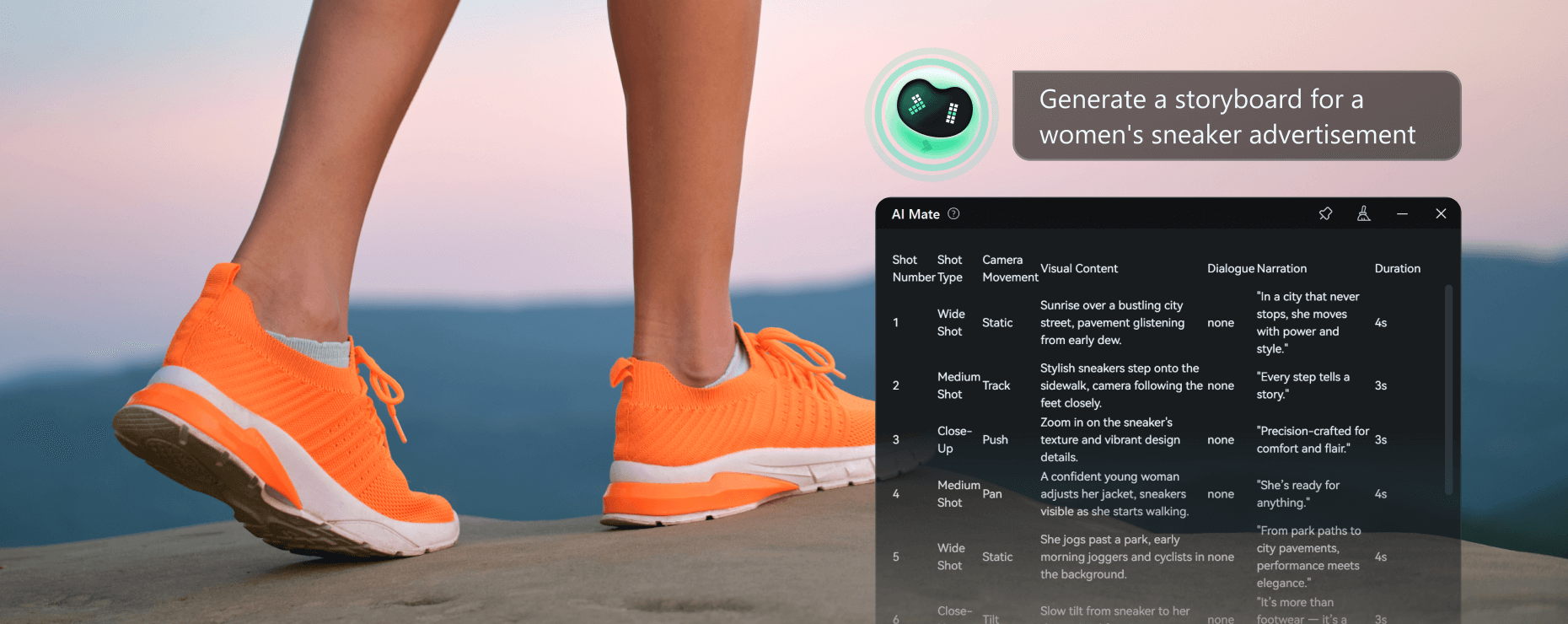
Task: Click the 'Track' camera movement cell
Action: [x=996, y=385]
